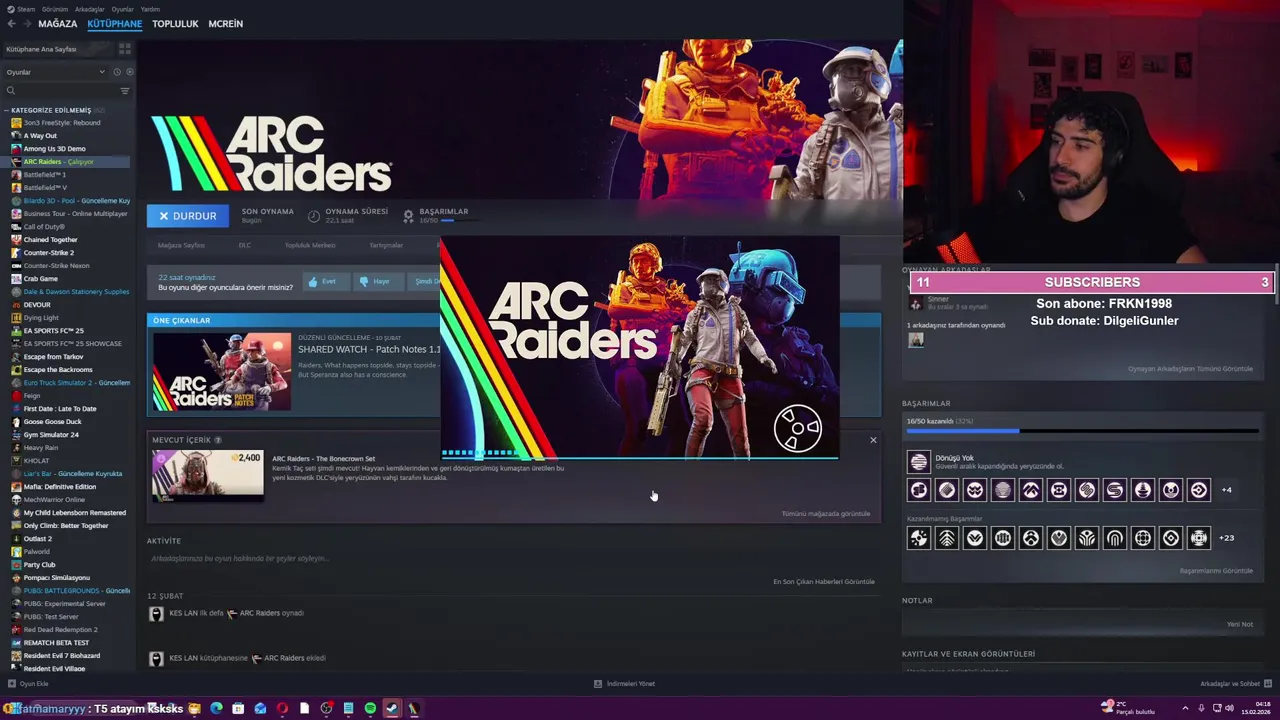Click the recent activity clock filter icon
Screen dimensions: 1280x720
[117, 72]
